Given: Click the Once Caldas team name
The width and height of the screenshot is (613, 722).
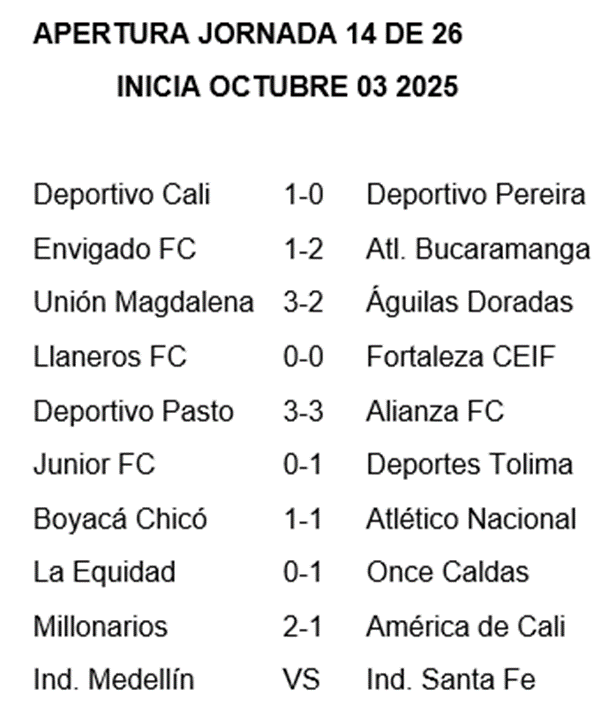Looking at the screenshot, I should [447, 573].
